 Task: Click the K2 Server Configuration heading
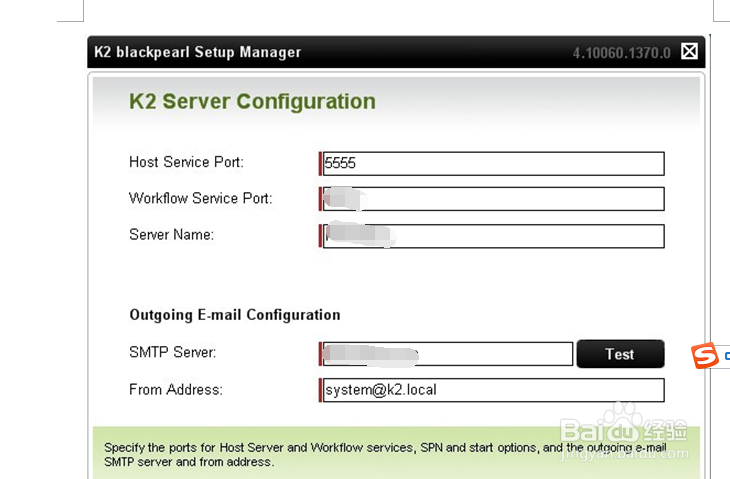[x=252, y=101]
